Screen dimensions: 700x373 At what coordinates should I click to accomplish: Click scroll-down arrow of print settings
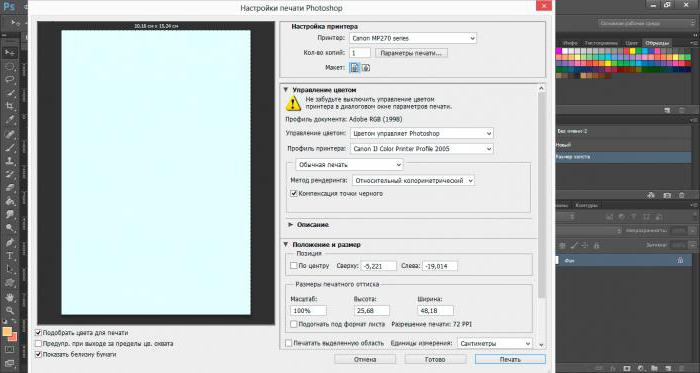(542, 344)
